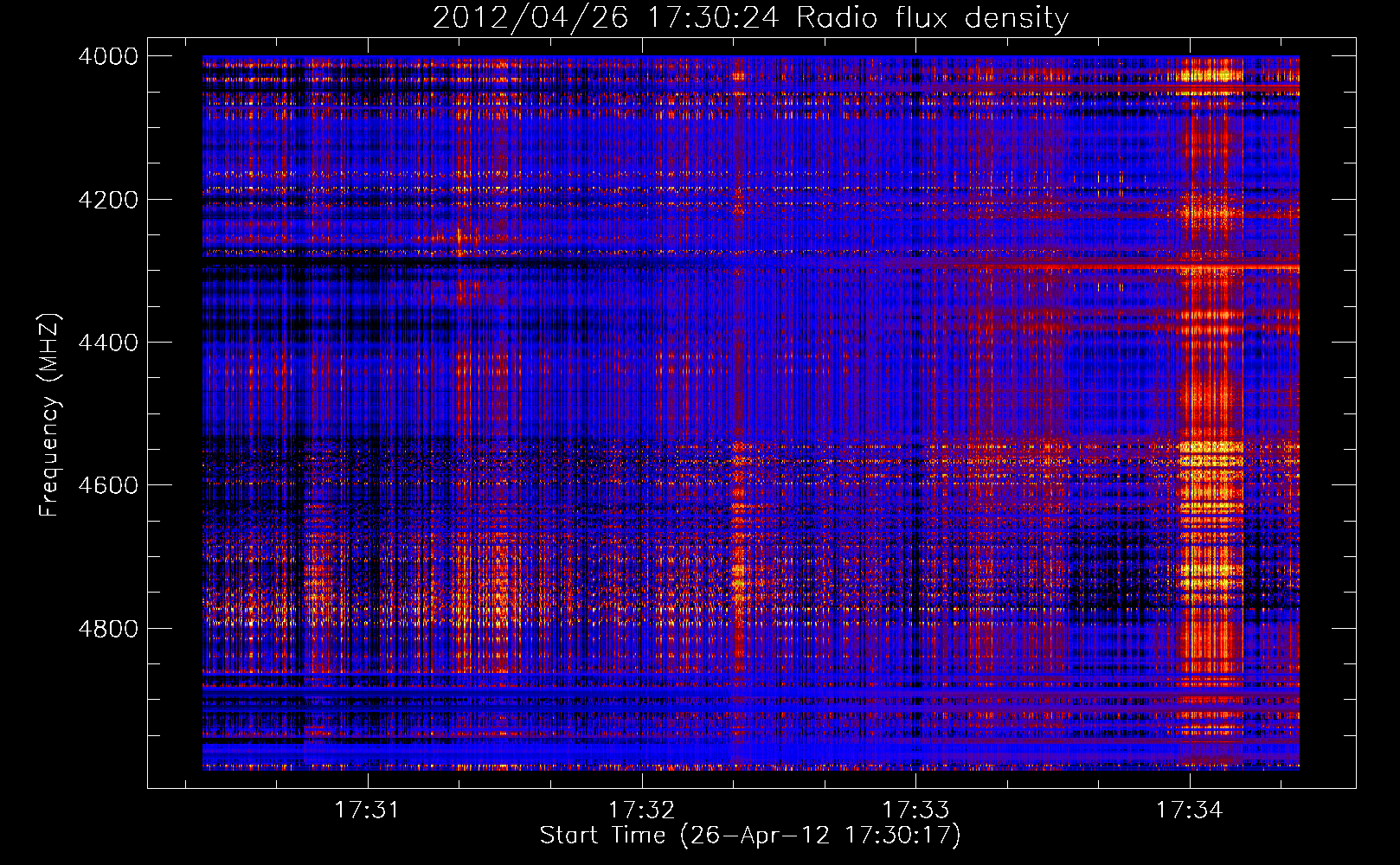The width and height of the screenshot is (1400, 865).
Task: Click the plot title '2012/04/26 17:30:24 Radio flux density'
Action: [750, 17]
